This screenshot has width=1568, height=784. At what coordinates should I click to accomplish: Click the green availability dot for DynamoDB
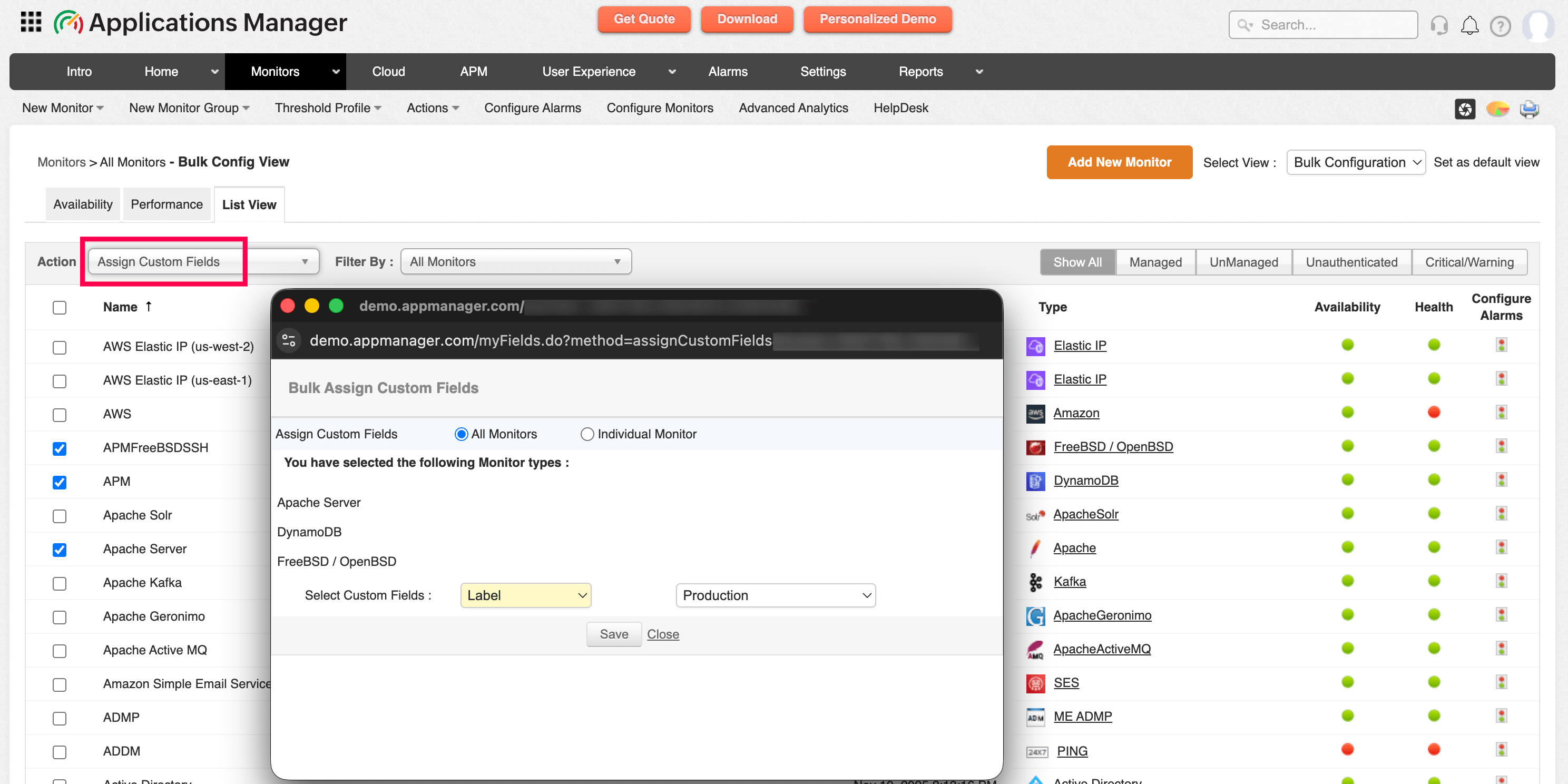pyautogui.click(x=1347, y=479)
